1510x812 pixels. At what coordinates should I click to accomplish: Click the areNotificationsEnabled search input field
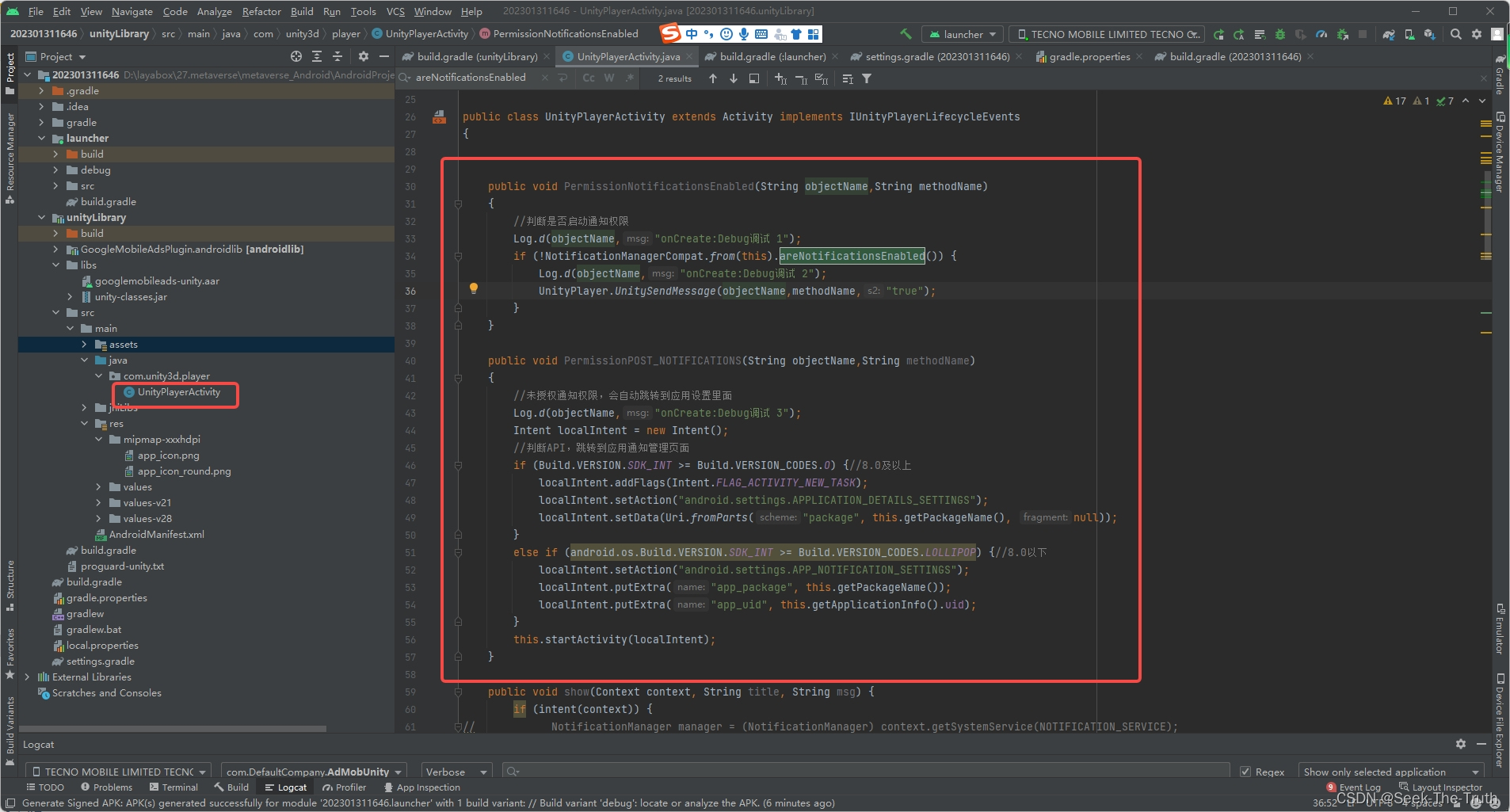[x=476, y=78]
